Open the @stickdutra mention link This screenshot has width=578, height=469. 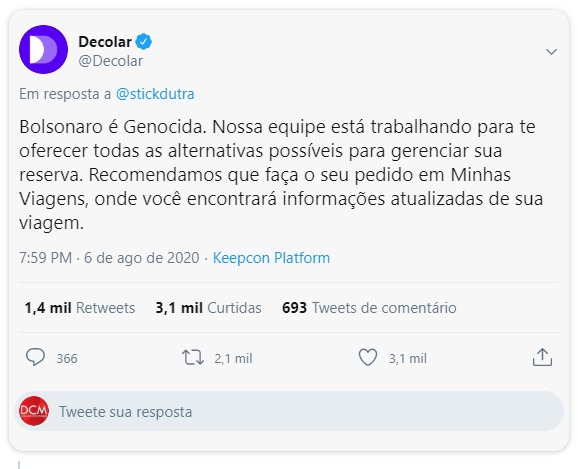point(155,94)
